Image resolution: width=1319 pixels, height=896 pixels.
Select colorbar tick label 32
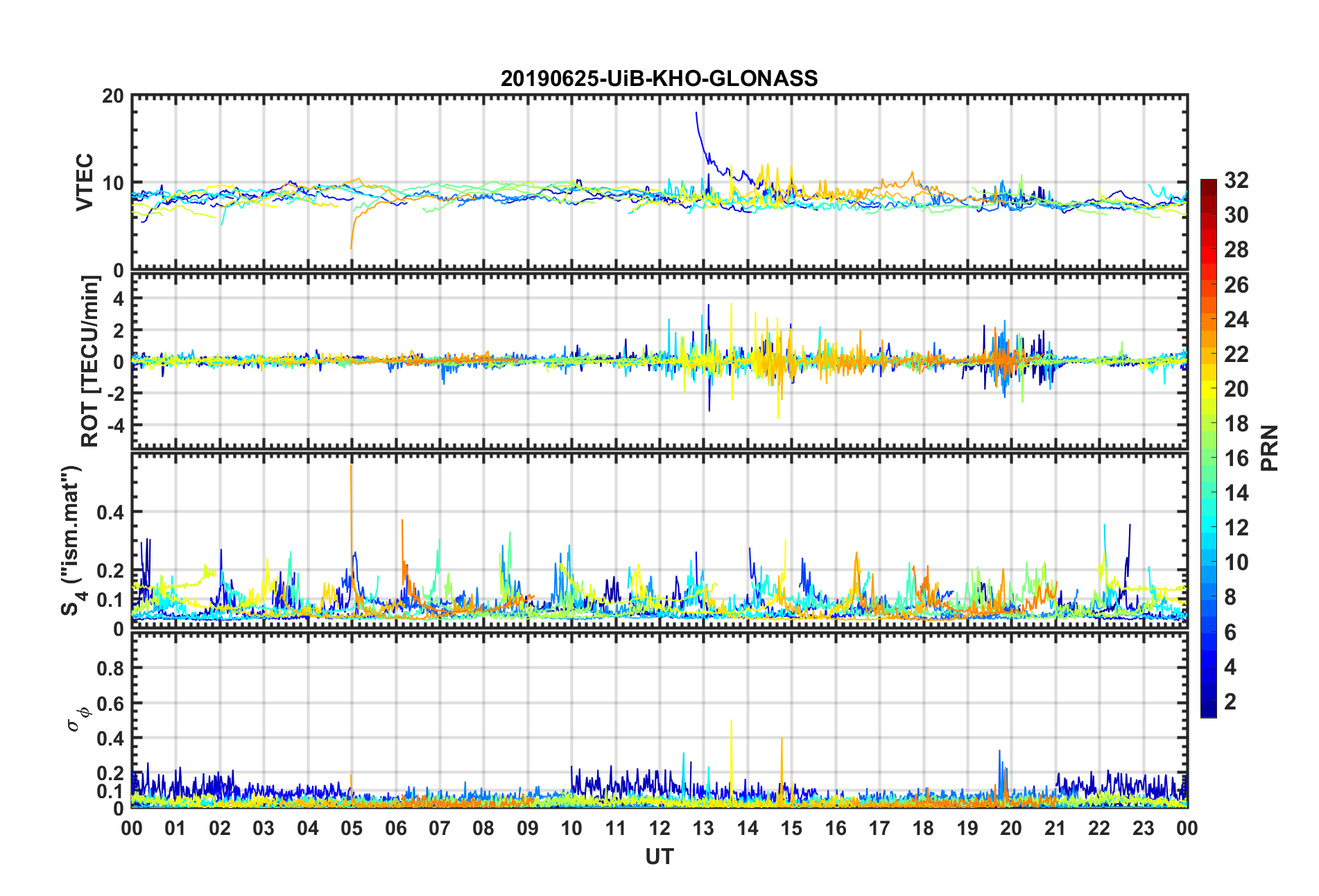[1236, 180]
